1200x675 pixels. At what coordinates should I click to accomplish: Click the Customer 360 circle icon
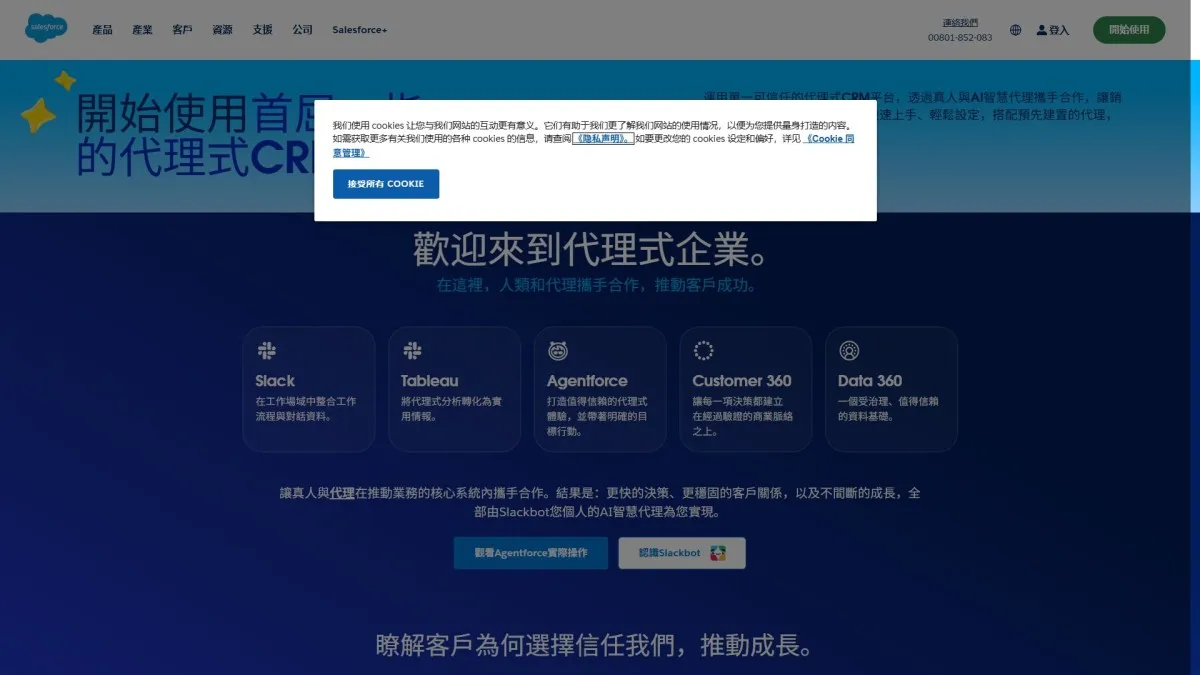(703, 350)
